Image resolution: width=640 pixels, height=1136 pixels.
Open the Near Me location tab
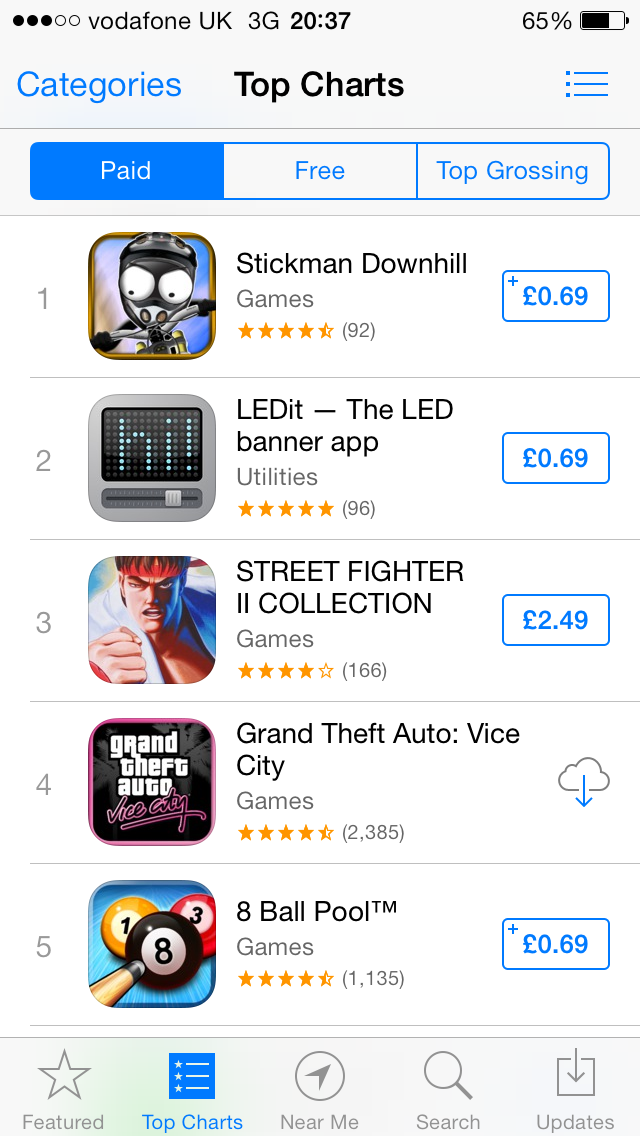point(320,1090)
